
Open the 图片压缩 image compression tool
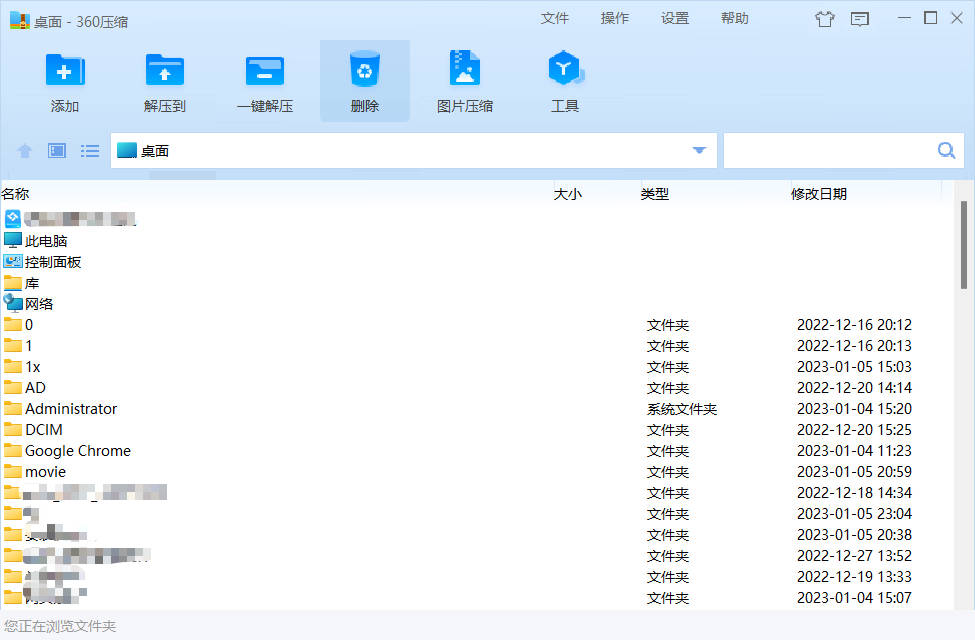(x=464, y=68)
